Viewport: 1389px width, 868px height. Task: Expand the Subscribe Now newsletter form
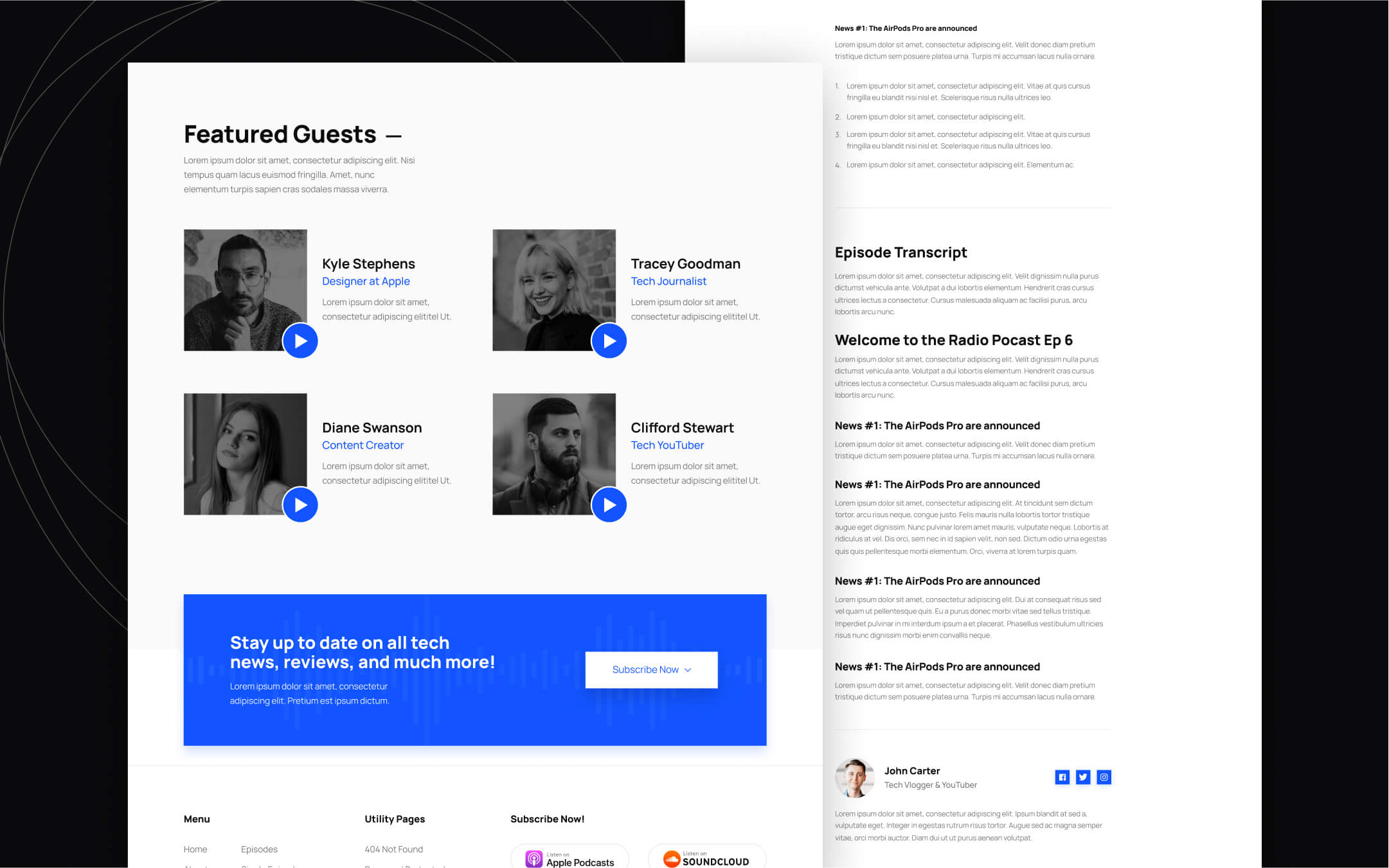[x=651, y=669]
